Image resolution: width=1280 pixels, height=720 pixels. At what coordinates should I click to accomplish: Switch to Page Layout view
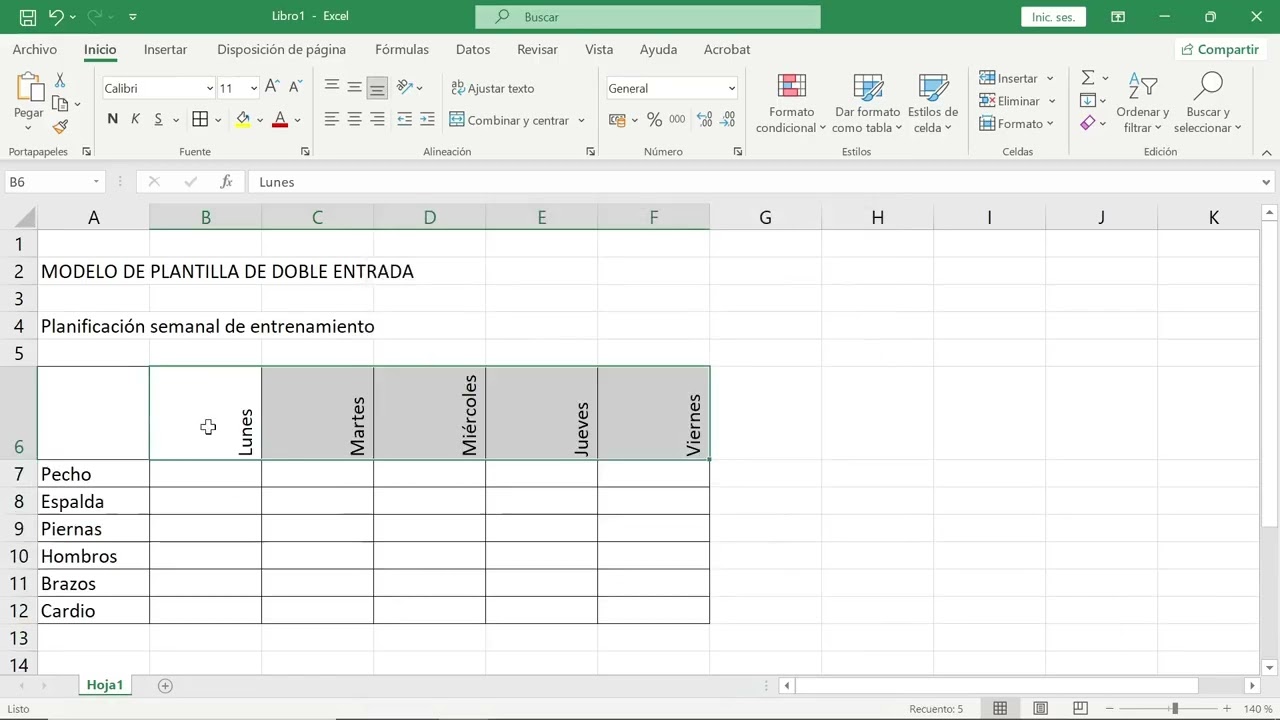coord(1040,709)
